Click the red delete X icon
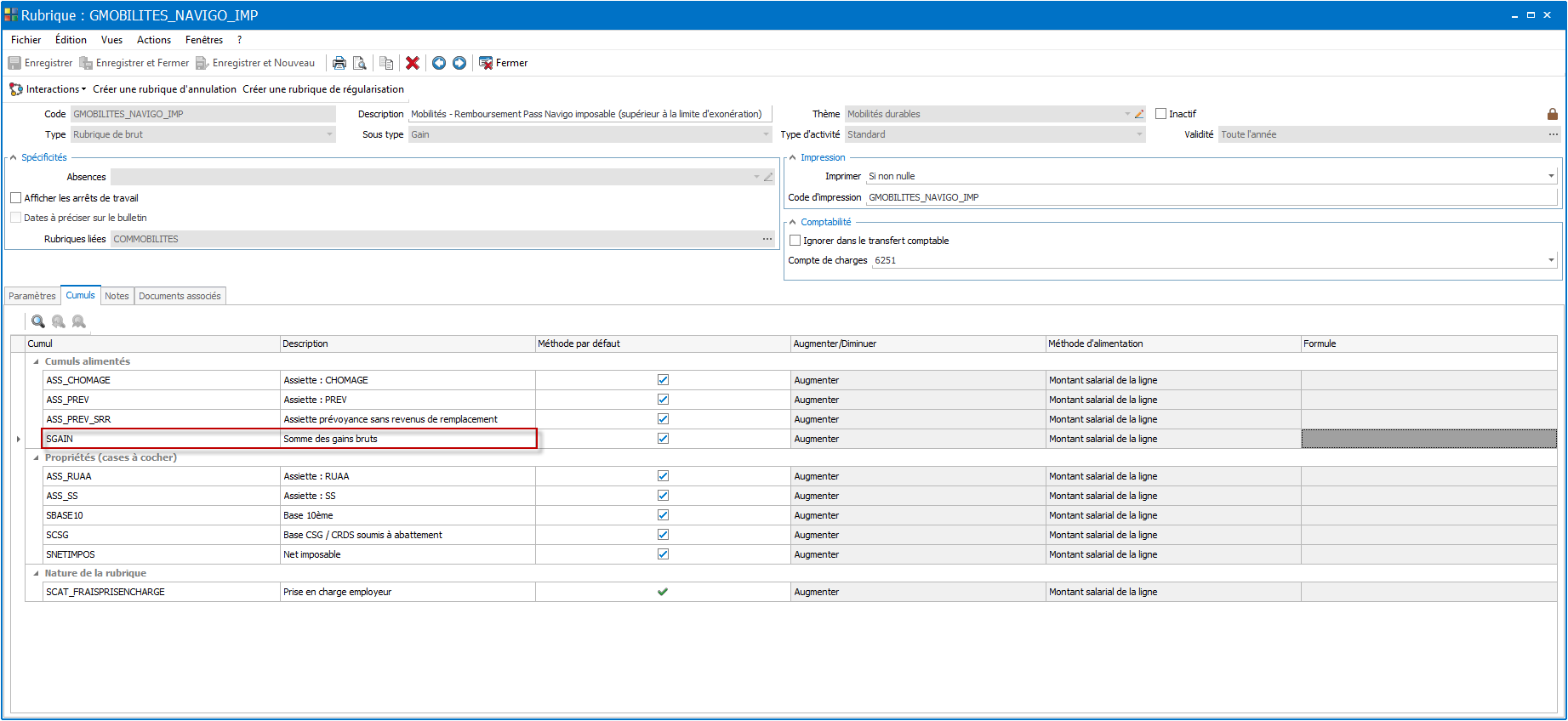The image size is (1568, 721). coord(413,63)
